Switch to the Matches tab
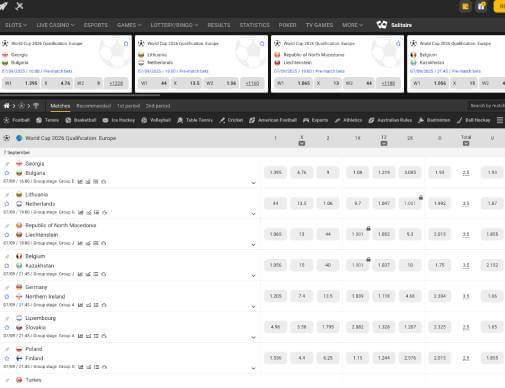The width and height of the screenshot is (505, 388). (x=60, y=106)
